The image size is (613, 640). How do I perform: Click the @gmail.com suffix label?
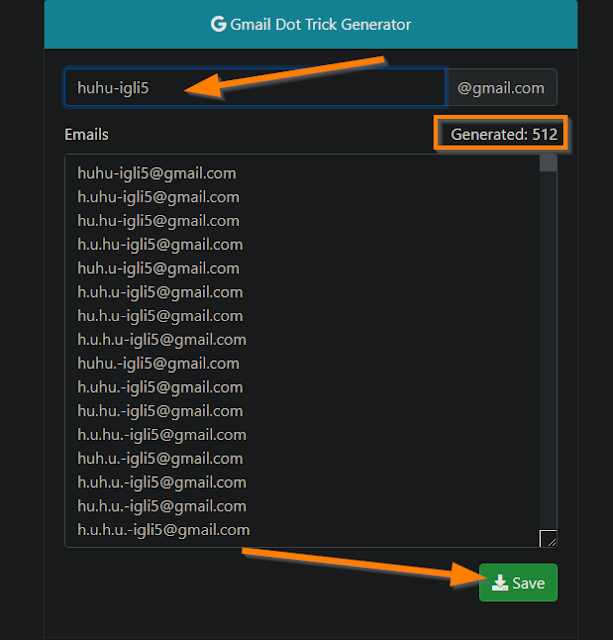[501, 88]
